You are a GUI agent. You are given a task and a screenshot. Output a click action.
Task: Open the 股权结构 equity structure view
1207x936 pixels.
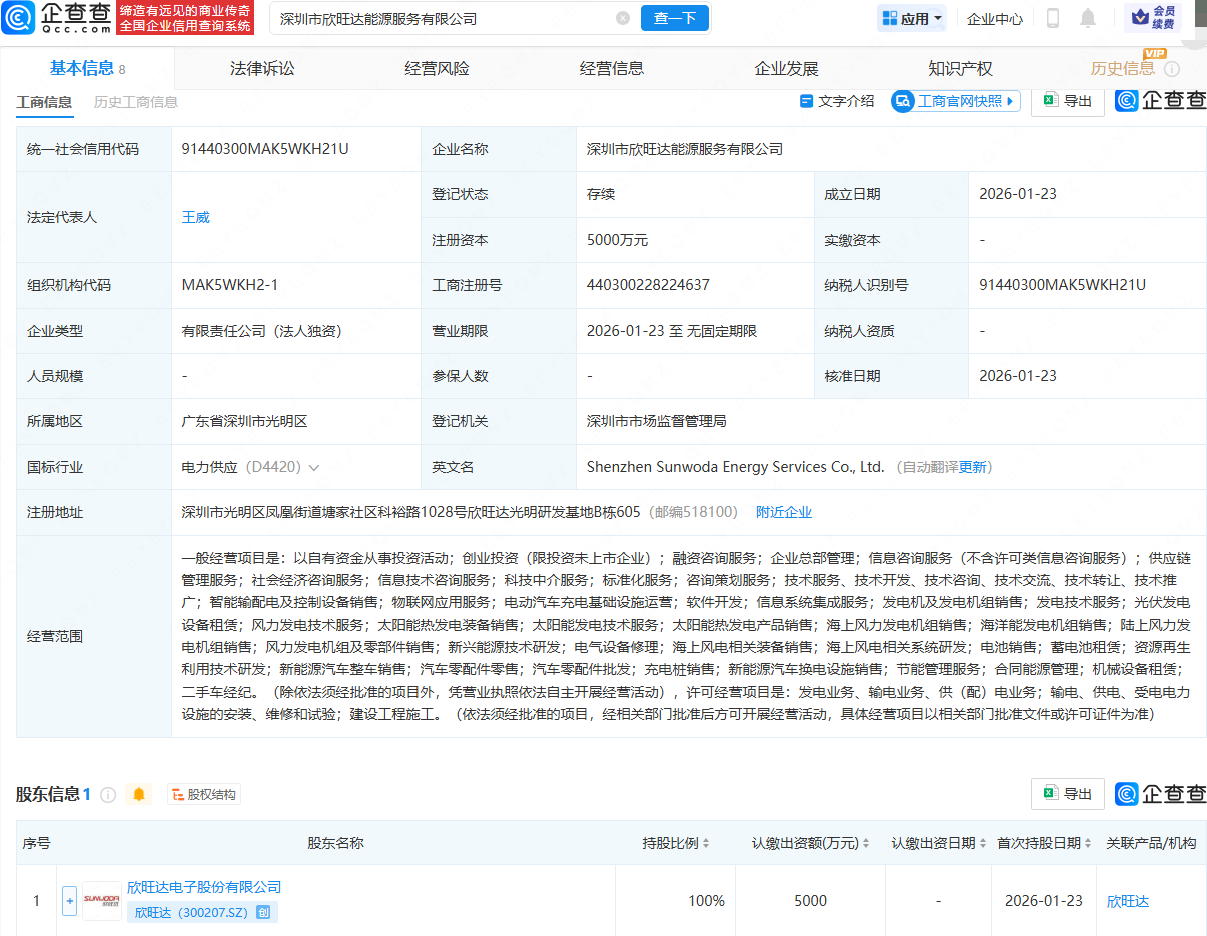[203, 793]
